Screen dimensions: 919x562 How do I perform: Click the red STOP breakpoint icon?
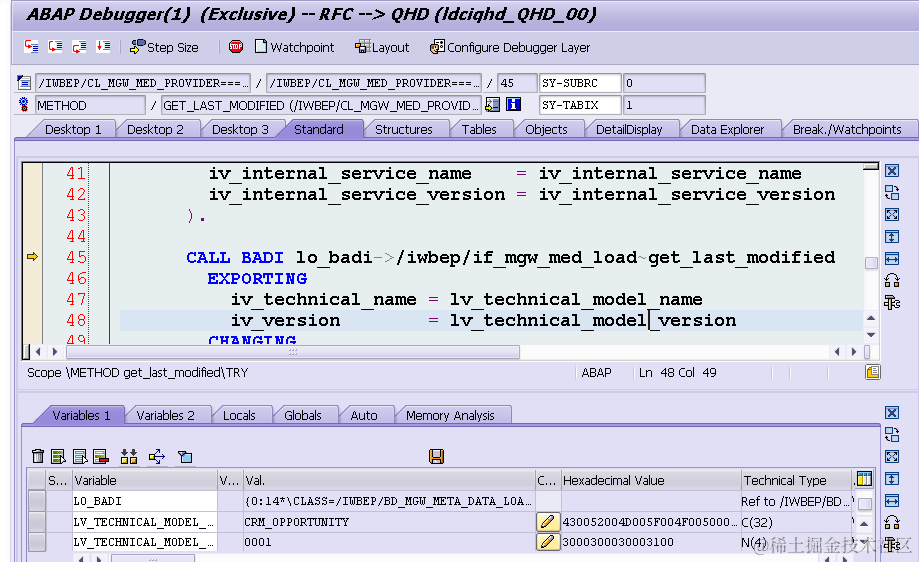236,47
